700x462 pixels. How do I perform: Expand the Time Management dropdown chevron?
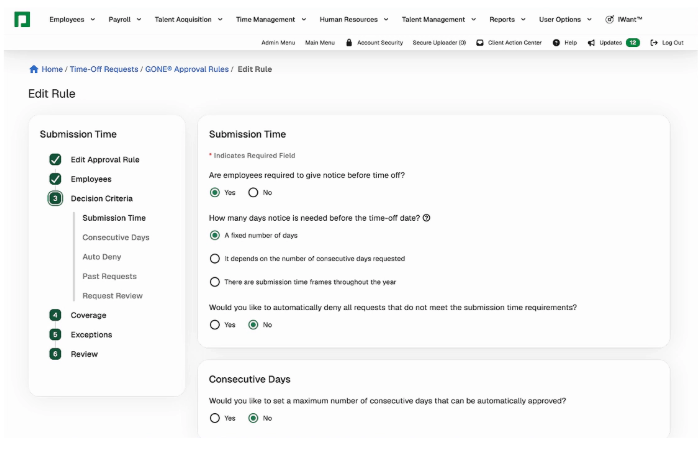[x=304, y=19]
